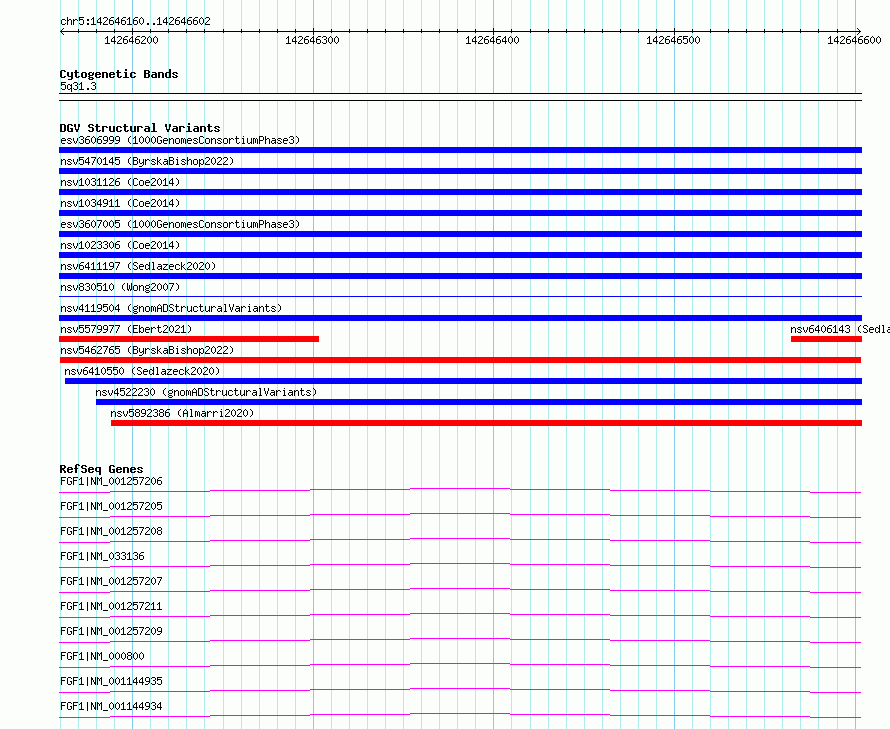Image resolution: width=890 pixels, height=729 pixels.
Task: Click the FGF1|NM_033136 transcript label
Action: 102,556
